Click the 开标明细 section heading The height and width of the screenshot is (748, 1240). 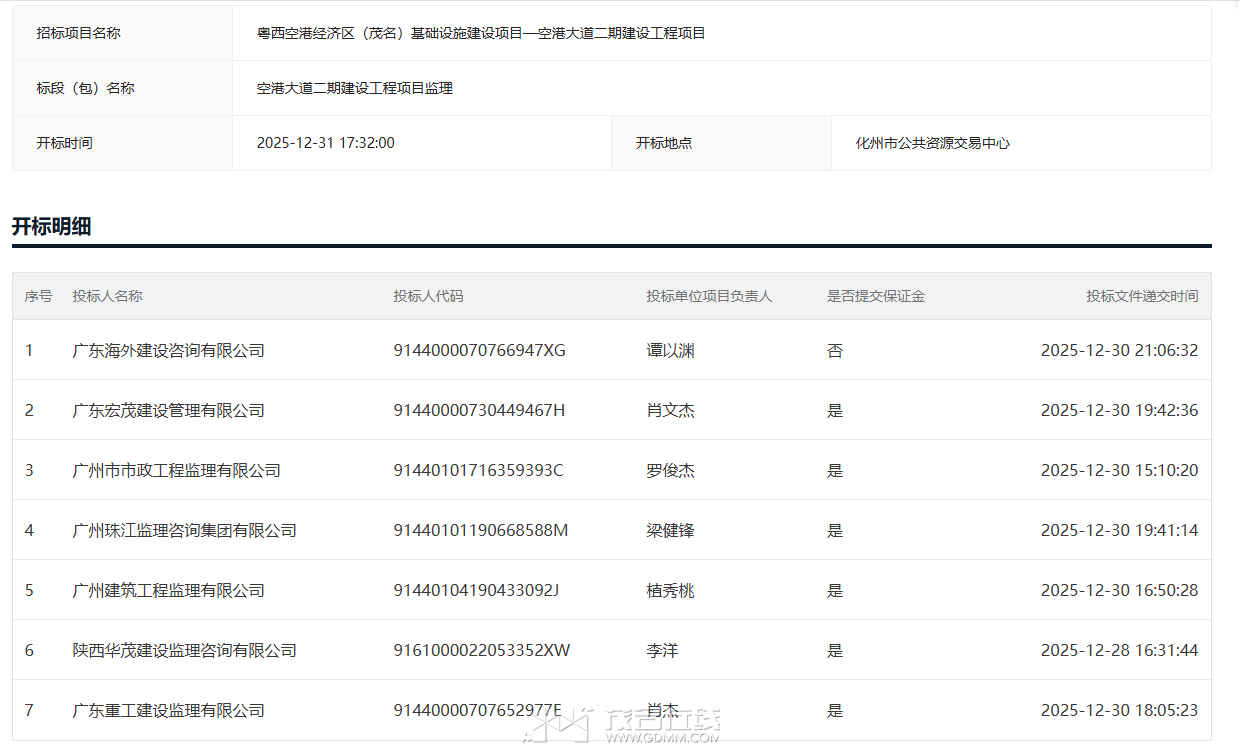(x=52, y=227)
